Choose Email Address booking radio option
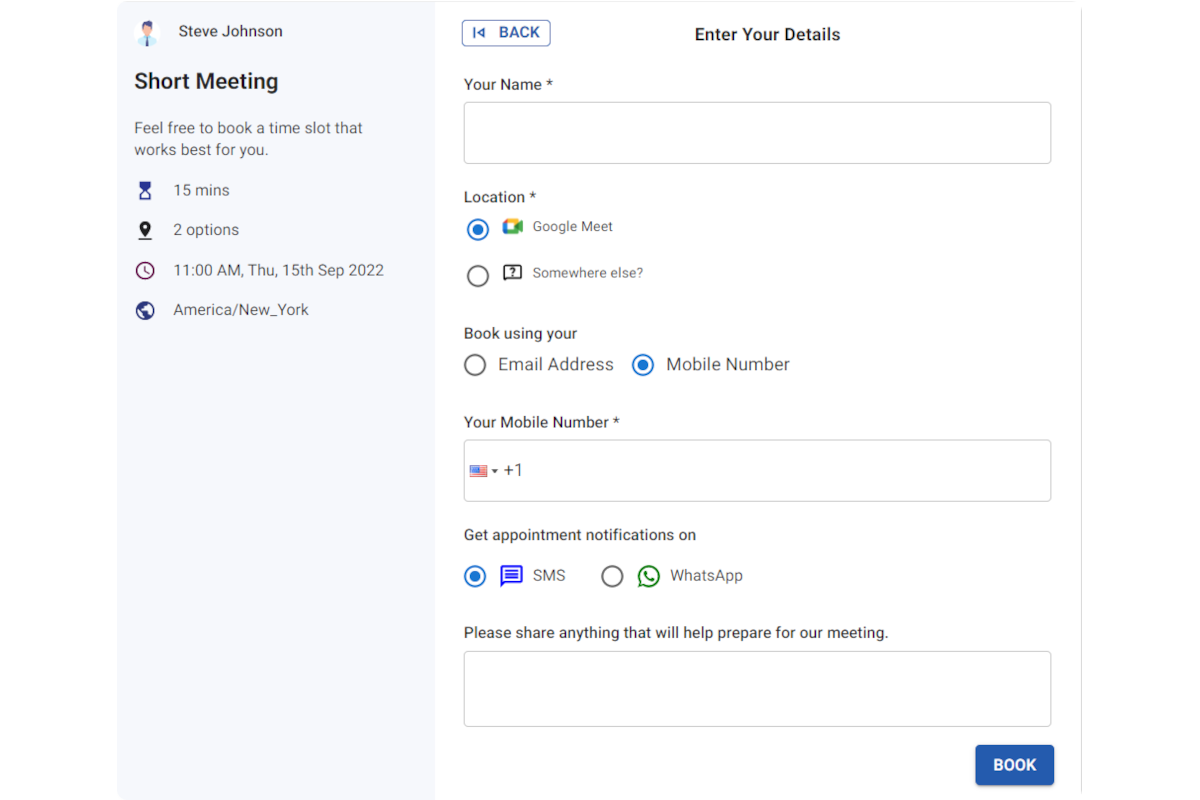Screen dimensions: 1200x800 475,365
